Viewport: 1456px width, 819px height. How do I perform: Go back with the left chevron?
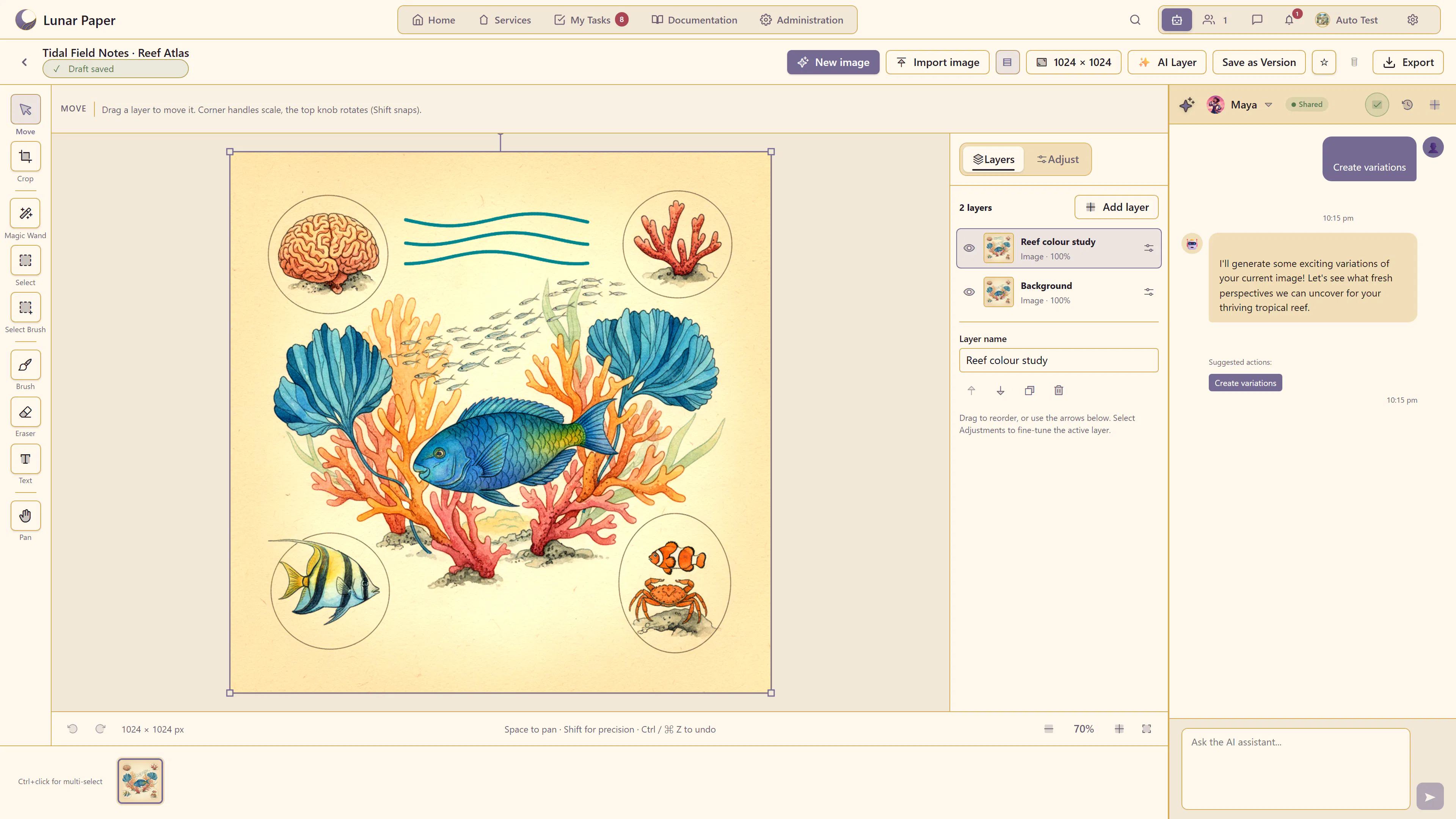(24, 62)
